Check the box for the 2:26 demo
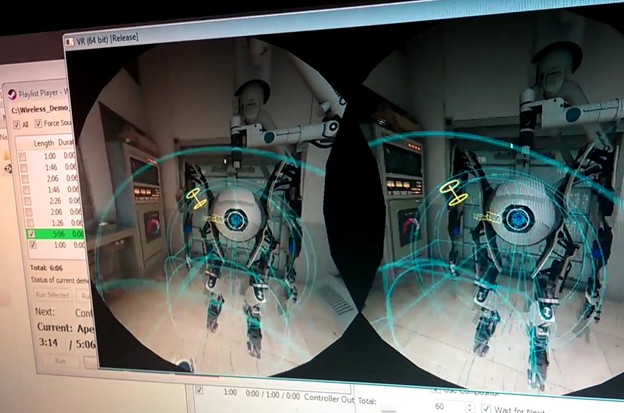624x413 pixels. pyautogui.click(x=24, y=200)
